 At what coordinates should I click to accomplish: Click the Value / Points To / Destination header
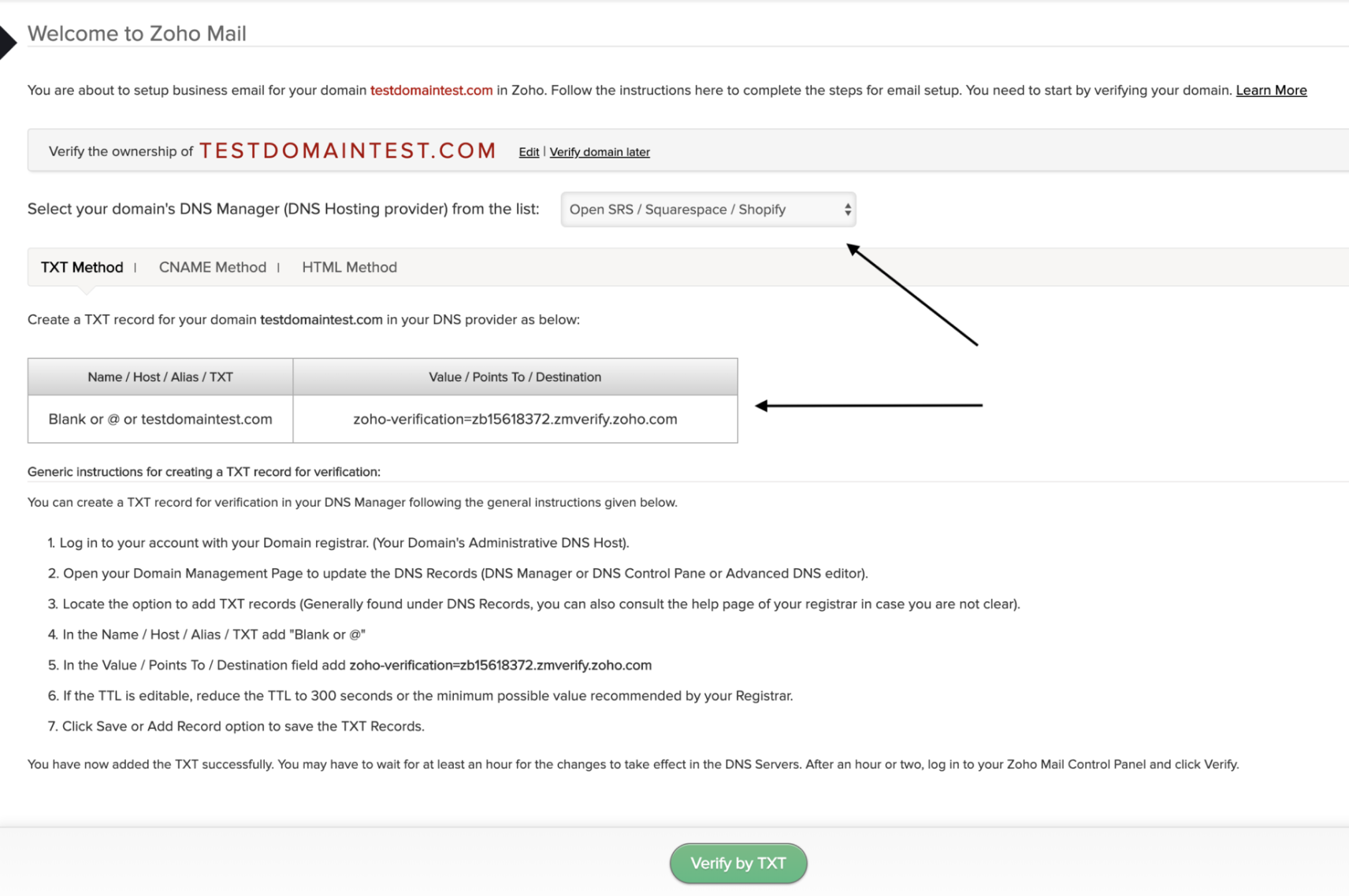click(515, 377)
